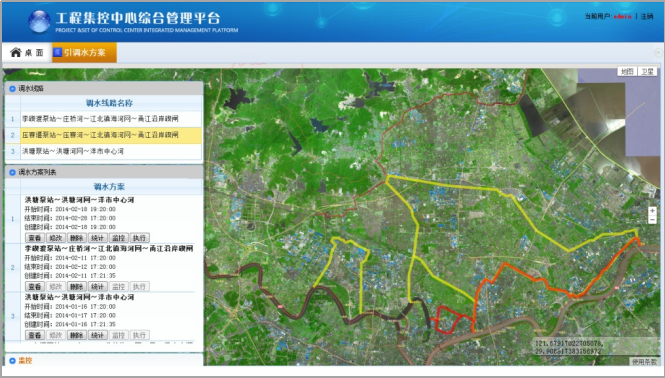Select route row 3 洪塘泵站 in route list
Image resolution: width=665 pixels, height=378 pixels.
tap(103, 151)
